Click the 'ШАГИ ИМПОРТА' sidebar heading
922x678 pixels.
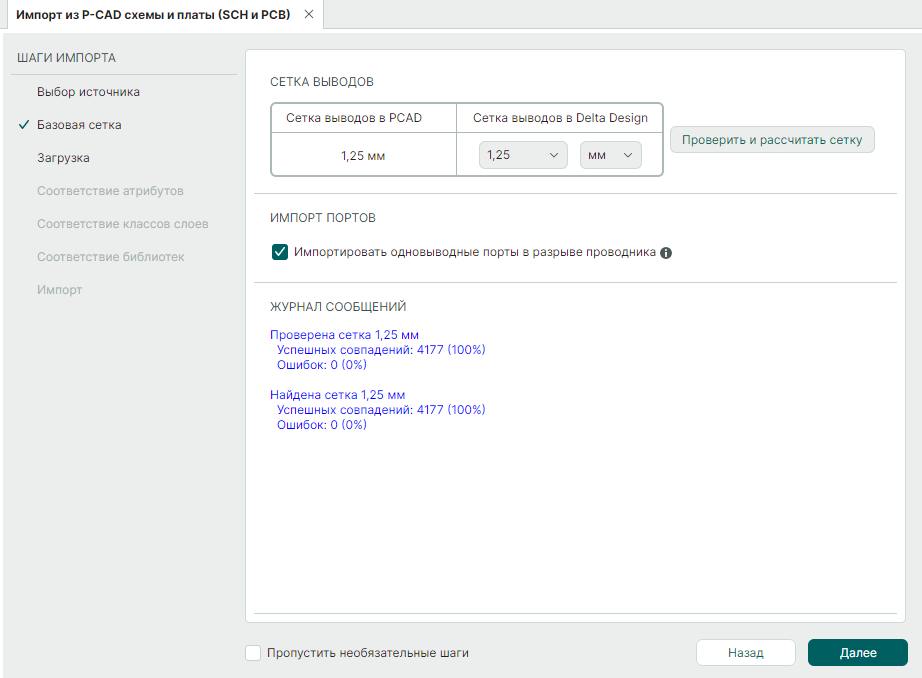[66, 58]
